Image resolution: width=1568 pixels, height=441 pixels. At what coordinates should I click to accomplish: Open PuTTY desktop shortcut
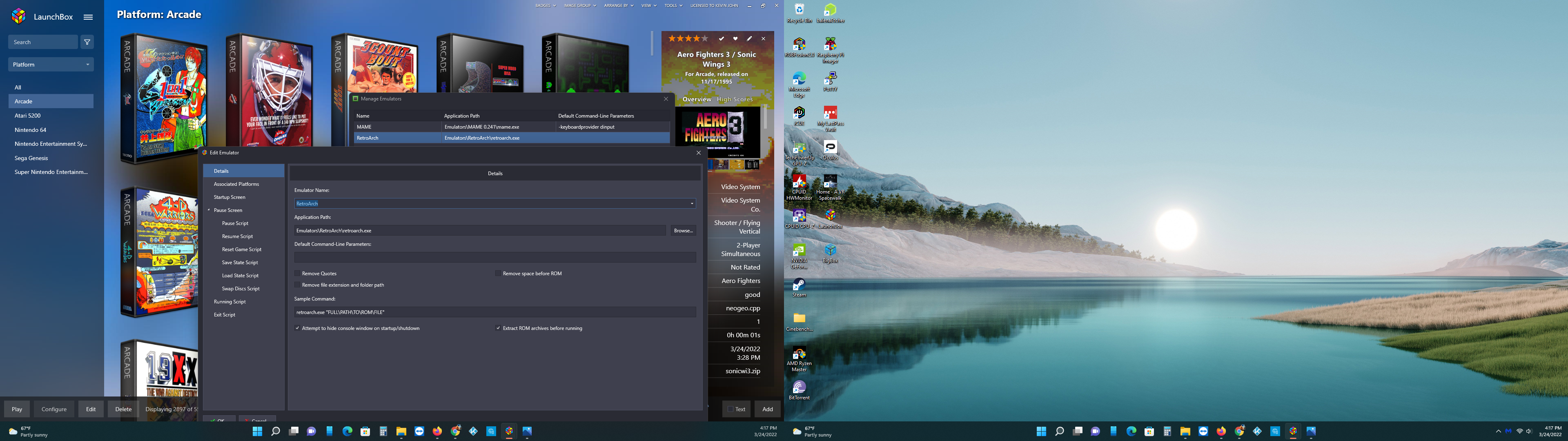coord(830,82)
